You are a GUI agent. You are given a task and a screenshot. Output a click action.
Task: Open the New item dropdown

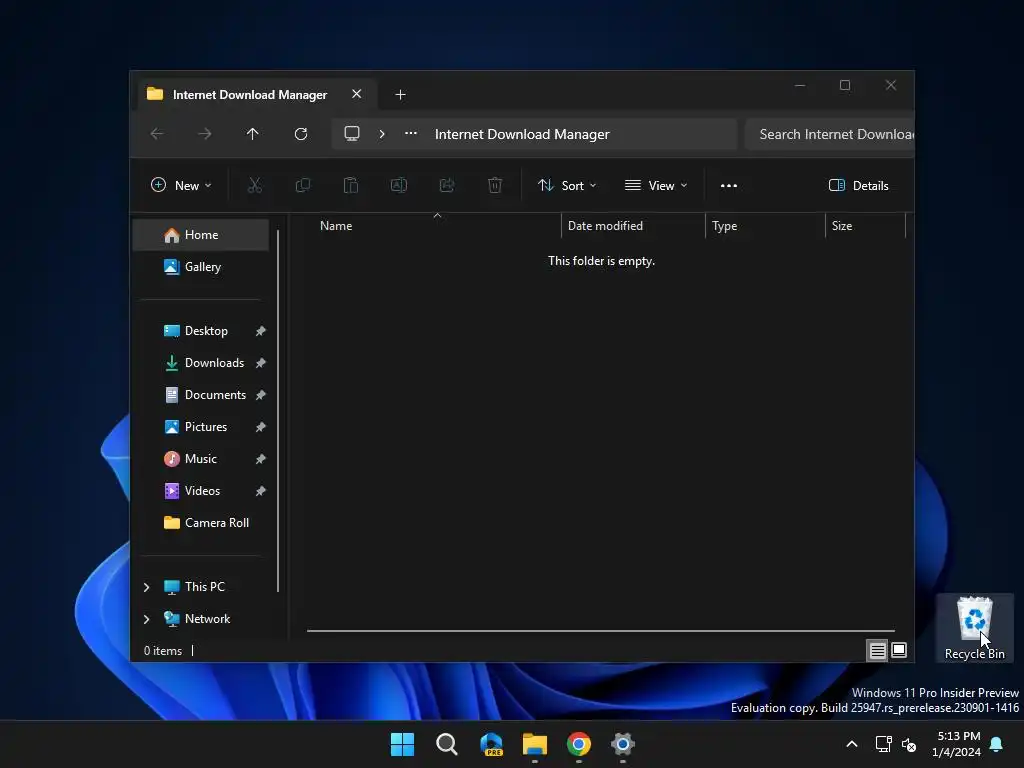[182, 185]
